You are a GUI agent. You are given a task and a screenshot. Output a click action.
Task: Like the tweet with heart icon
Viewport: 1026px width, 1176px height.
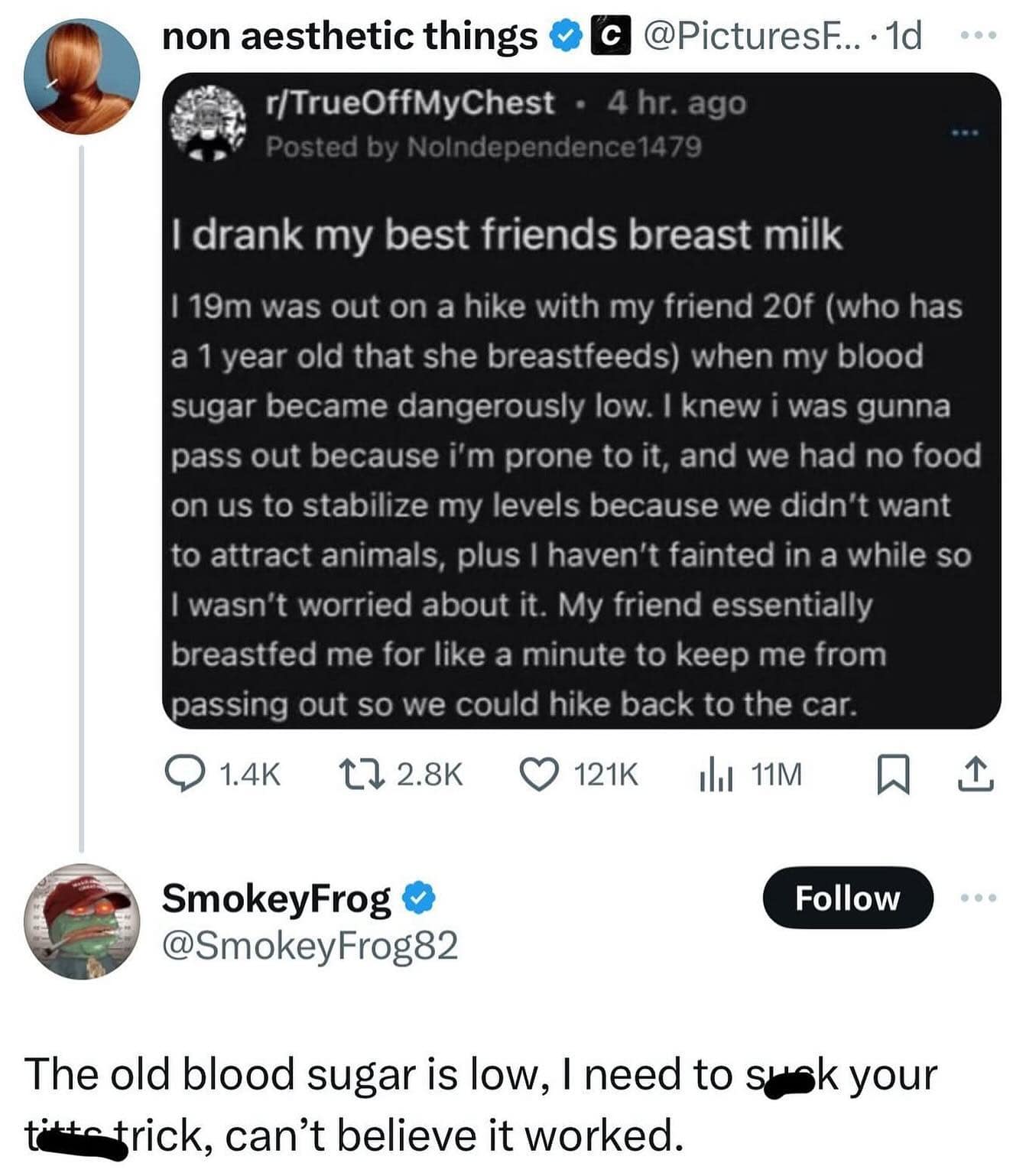coord(538,774)
